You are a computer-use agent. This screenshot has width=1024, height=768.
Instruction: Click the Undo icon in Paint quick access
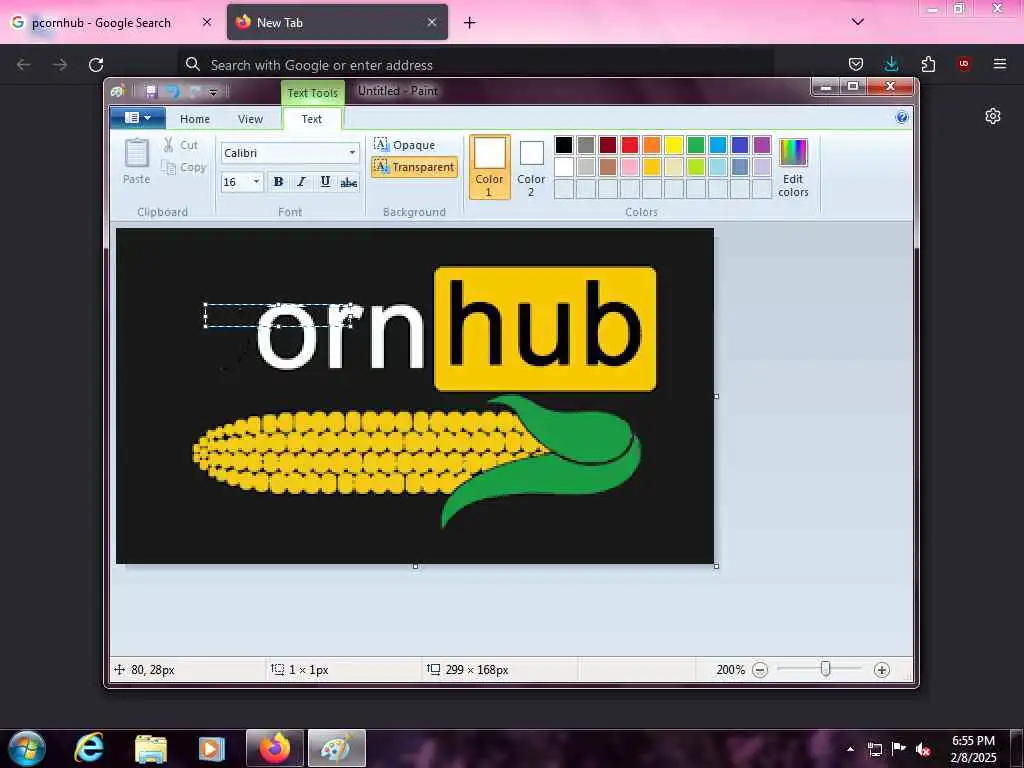pyautogui.click(x=172, y=91)
